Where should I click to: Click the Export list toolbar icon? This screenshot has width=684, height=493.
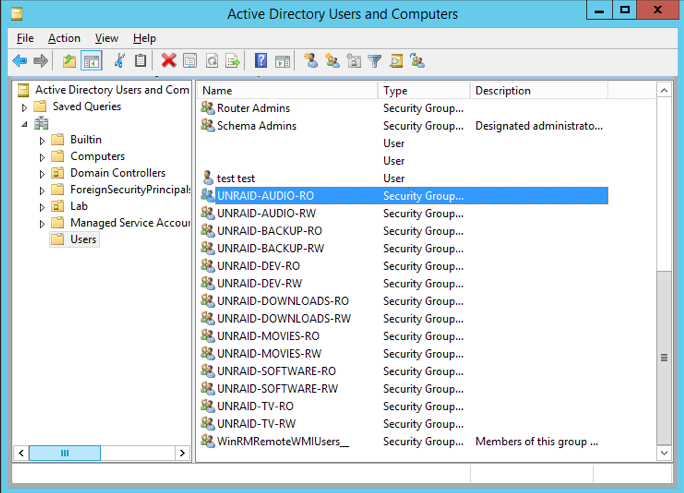tap(233, 61)
